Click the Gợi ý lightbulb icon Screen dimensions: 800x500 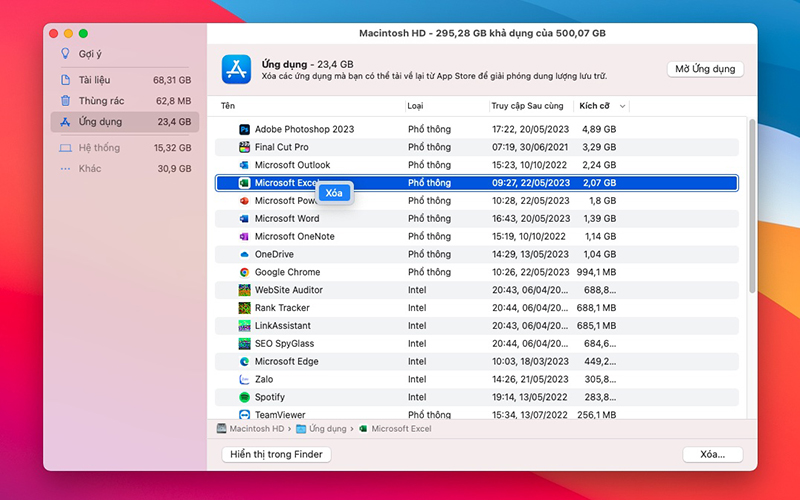click(x=65, y=53)
